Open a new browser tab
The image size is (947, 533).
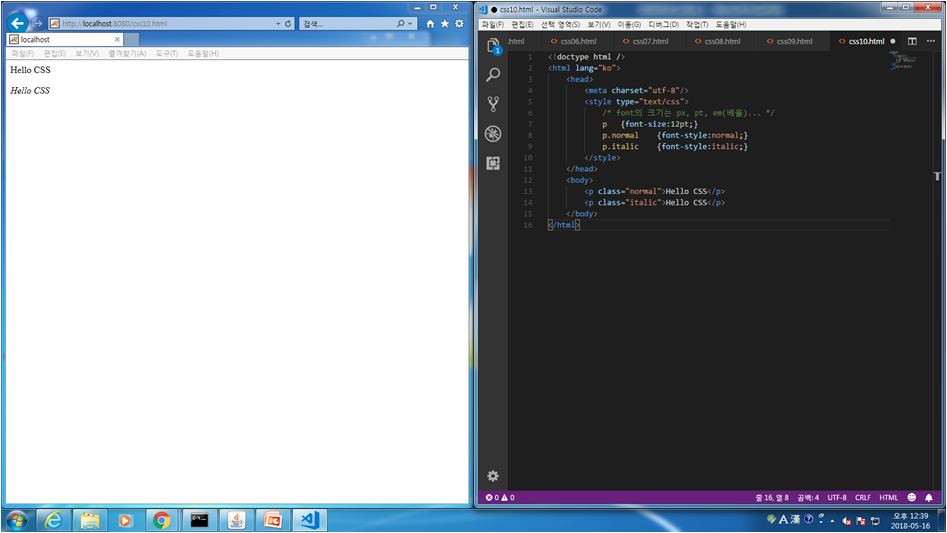tap(132, 39)
